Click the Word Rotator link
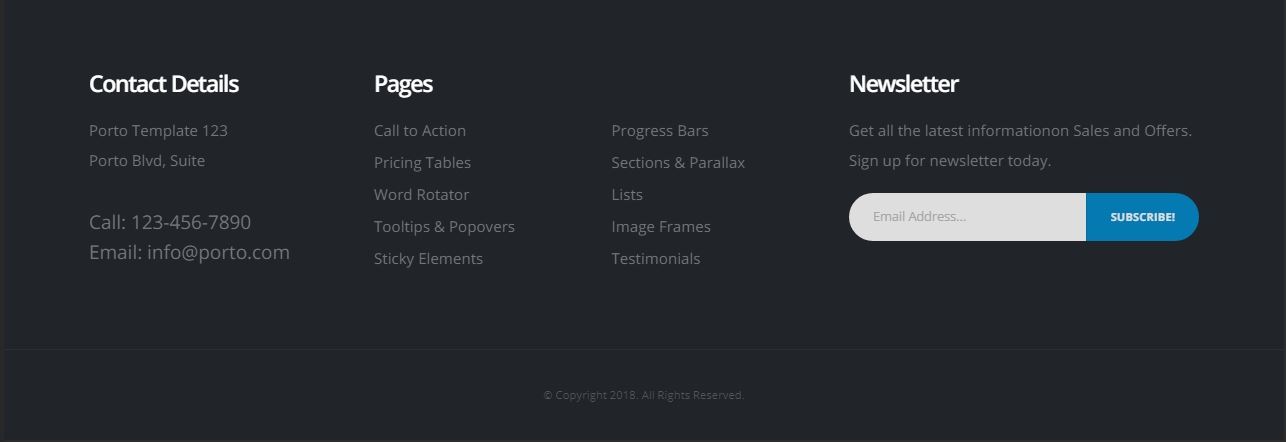1286x442 pixels. 421,195
